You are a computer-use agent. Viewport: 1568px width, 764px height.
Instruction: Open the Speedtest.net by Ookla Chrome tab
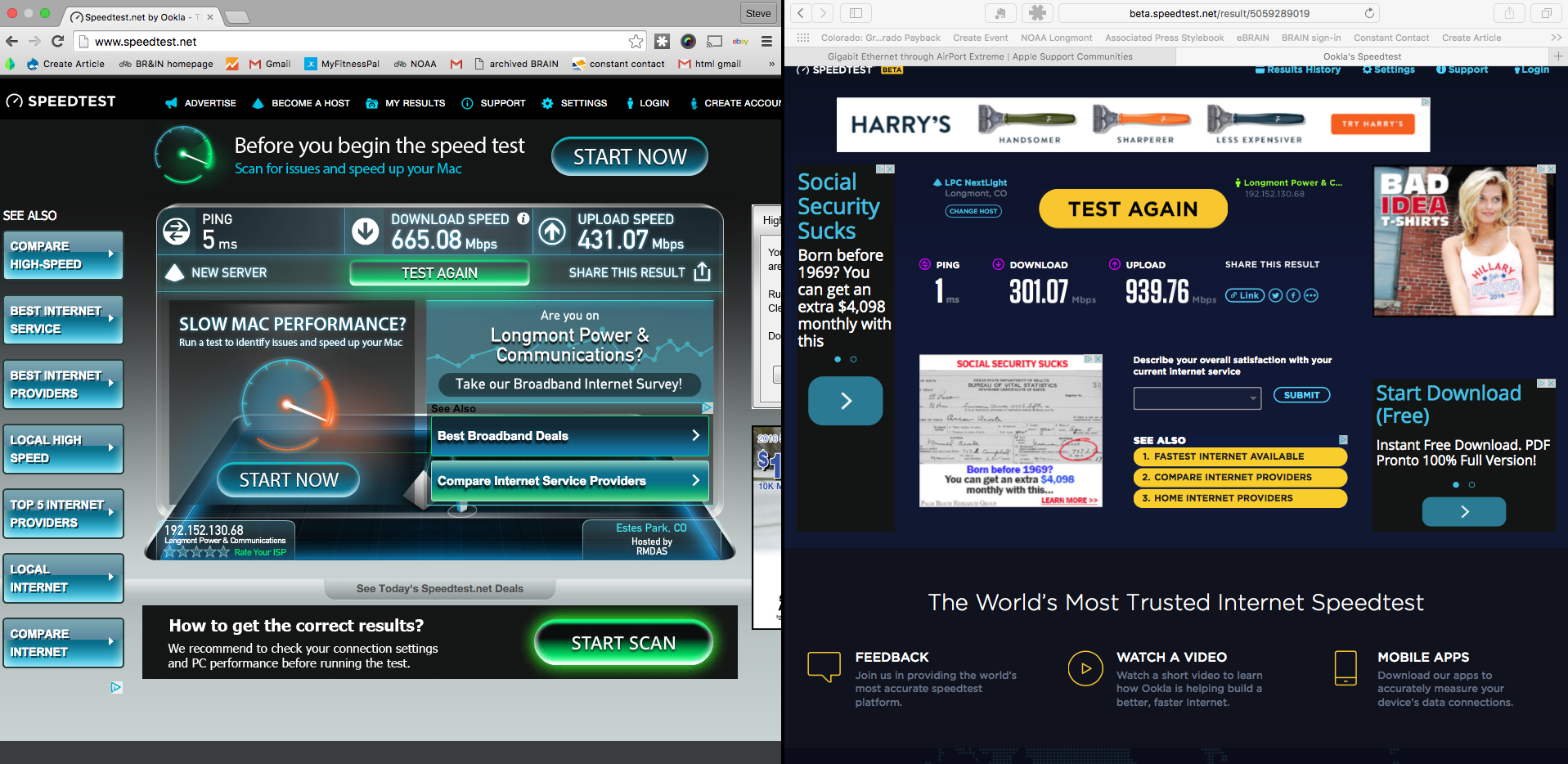[141, 16]
